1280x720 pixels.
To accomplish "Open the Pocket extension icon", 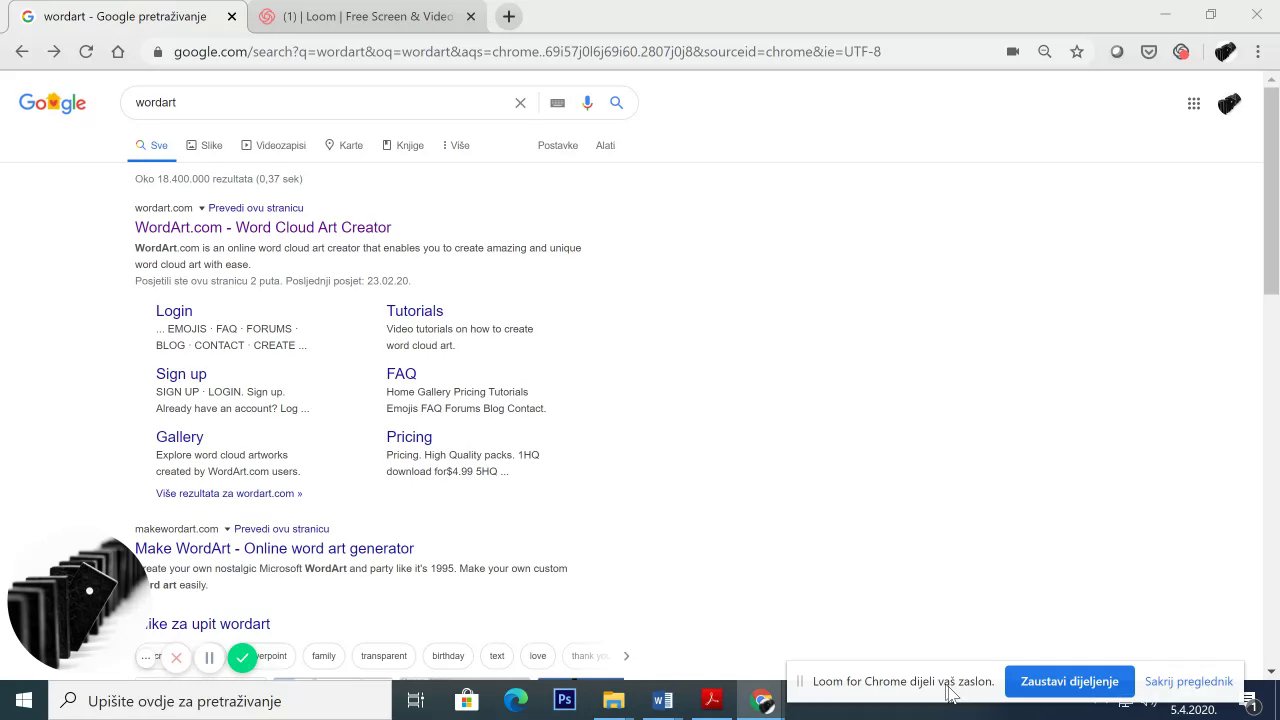I will pos(1149,52).
